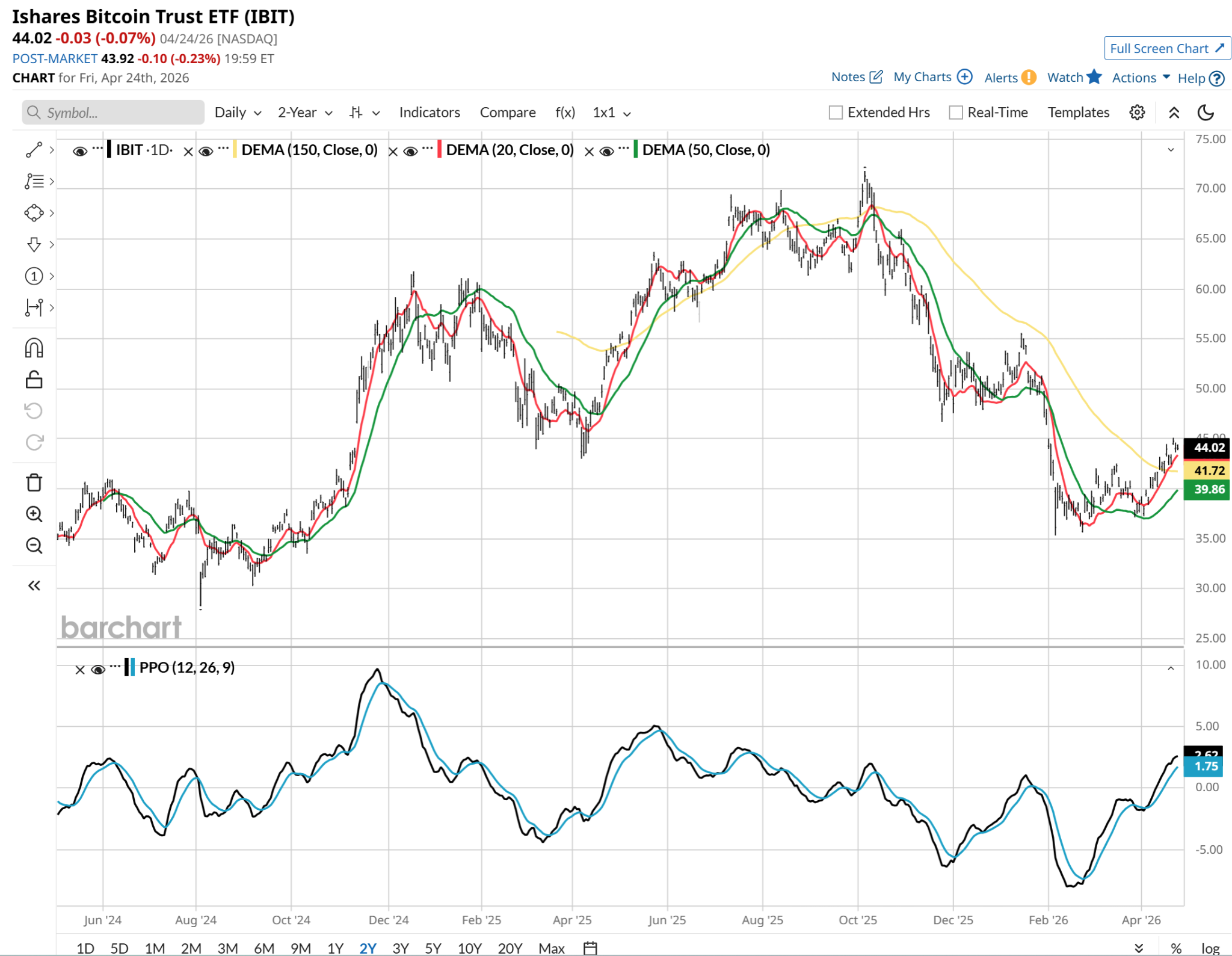
Task: Hide the PPO indicator via eye icon
Action: click(97, 669)
